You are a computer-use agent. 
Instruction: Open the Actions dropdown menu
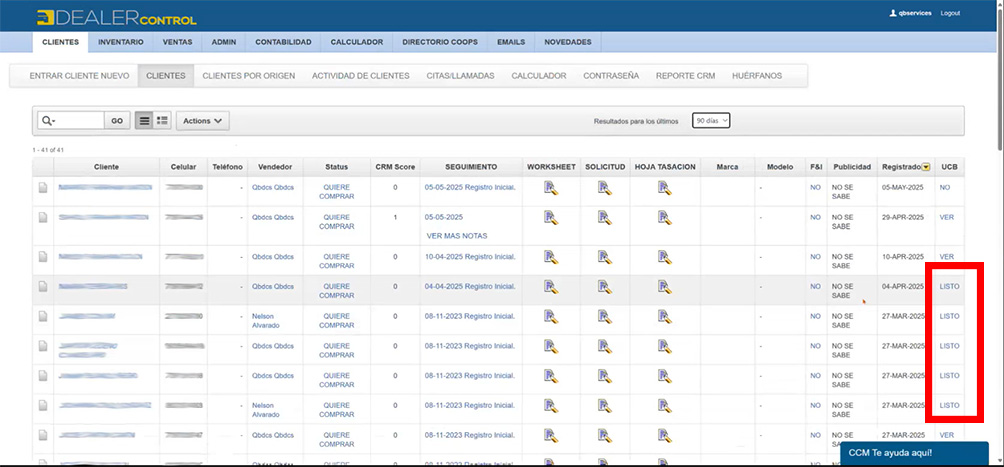(x=203, y=120)
